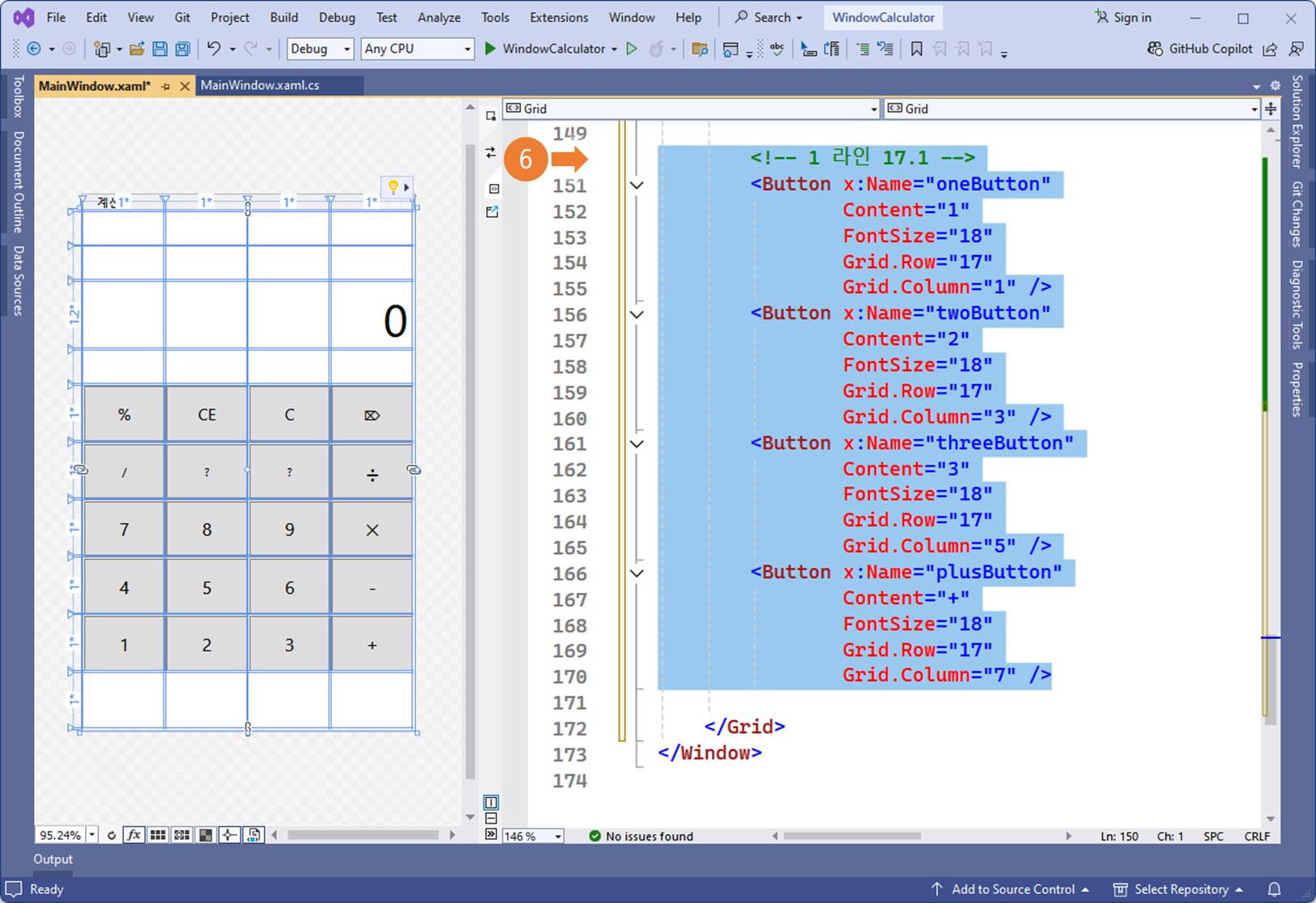Click the No issues found status indicator
Viewport: 1316px width, 903px height.
point(641,836)
